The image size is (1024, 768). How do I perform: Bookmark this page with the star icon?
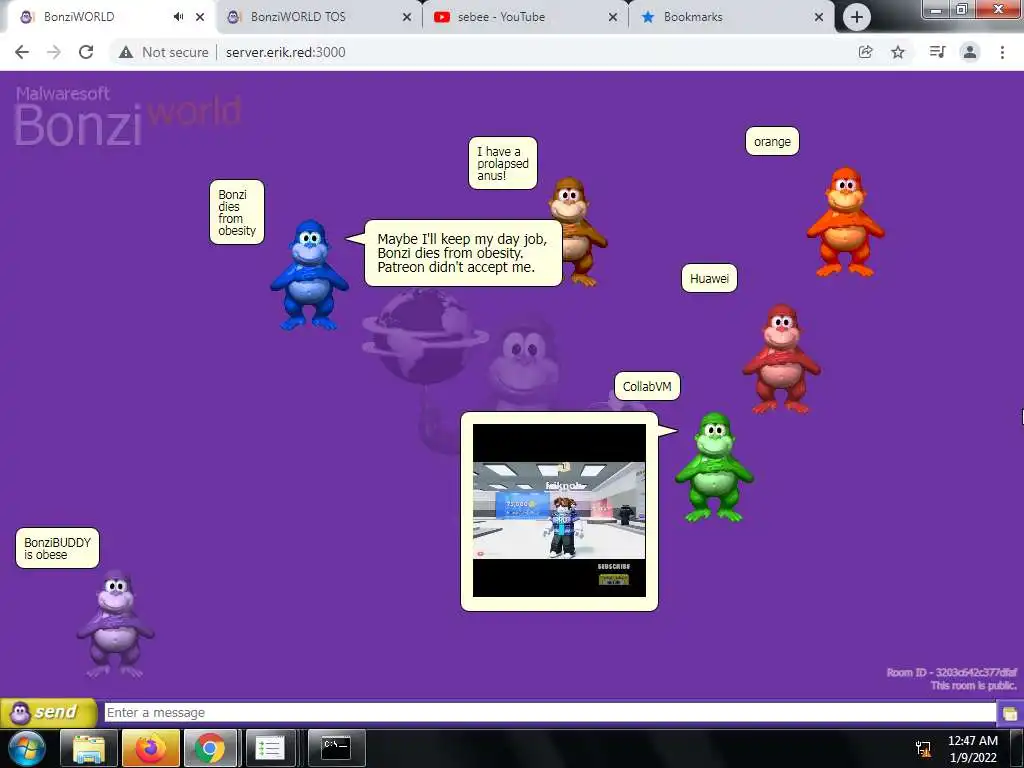[898, 52]
